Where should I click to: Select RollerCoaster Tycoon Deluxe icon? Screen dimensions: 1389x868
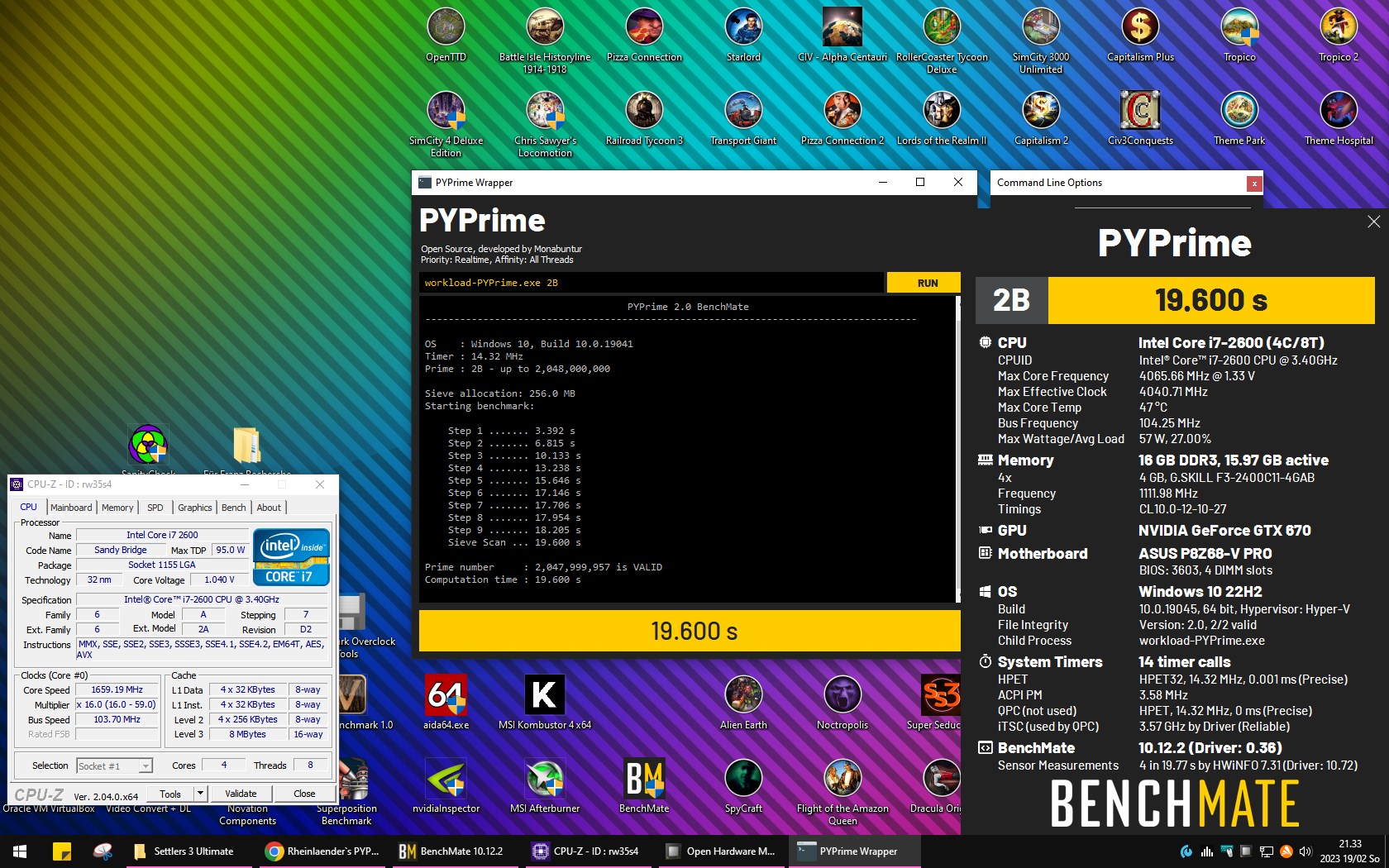pyautogui.click(x=942, y=41)
